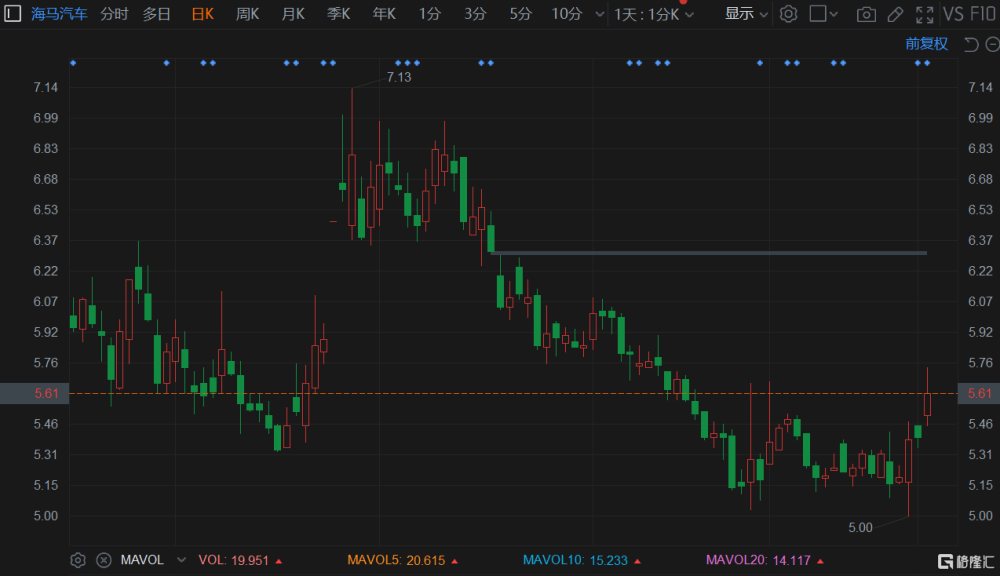Toggle VS comparison mode
The image size is (1000, 576).
coord(953,14)
